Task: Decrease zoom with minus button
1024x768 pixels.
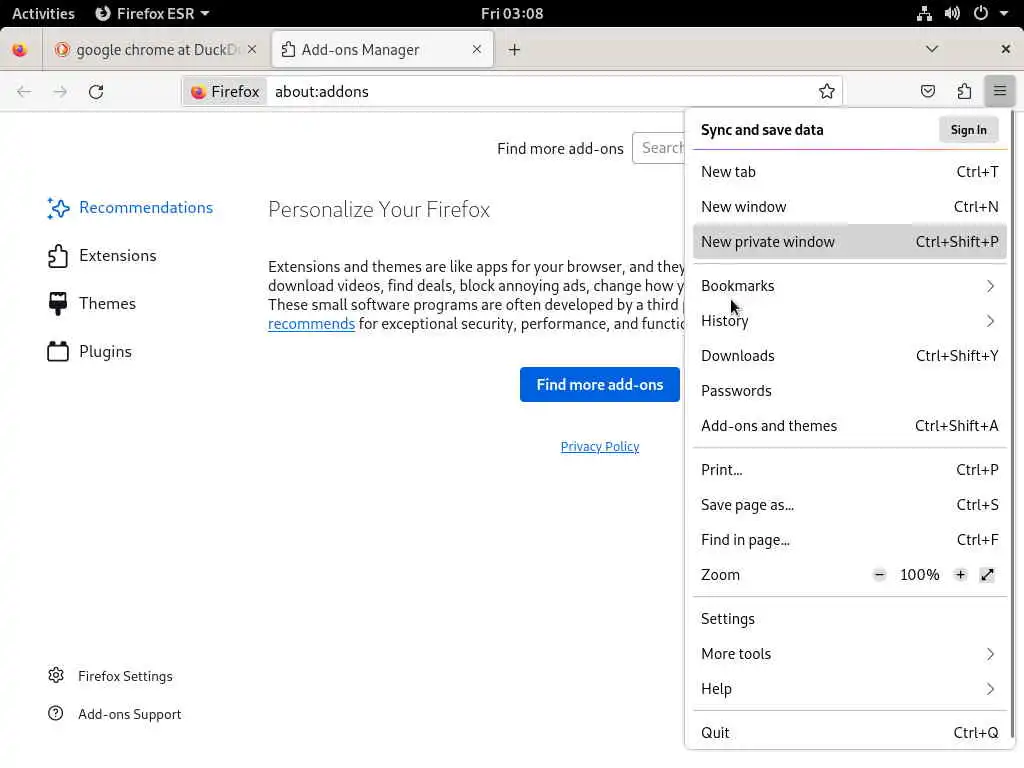Action: pos(880,575)
